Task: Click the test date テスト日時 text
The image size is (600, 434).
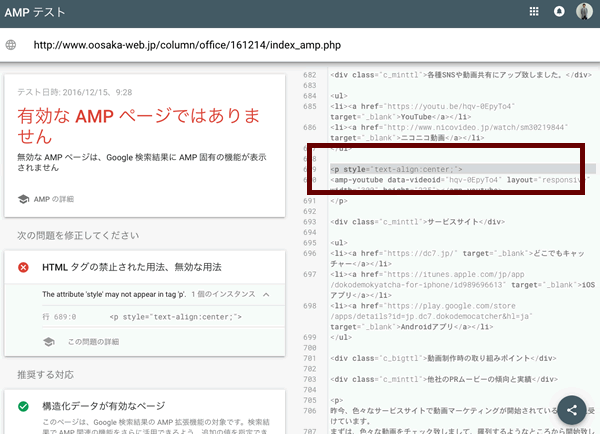Action: [x=75, y=92]
